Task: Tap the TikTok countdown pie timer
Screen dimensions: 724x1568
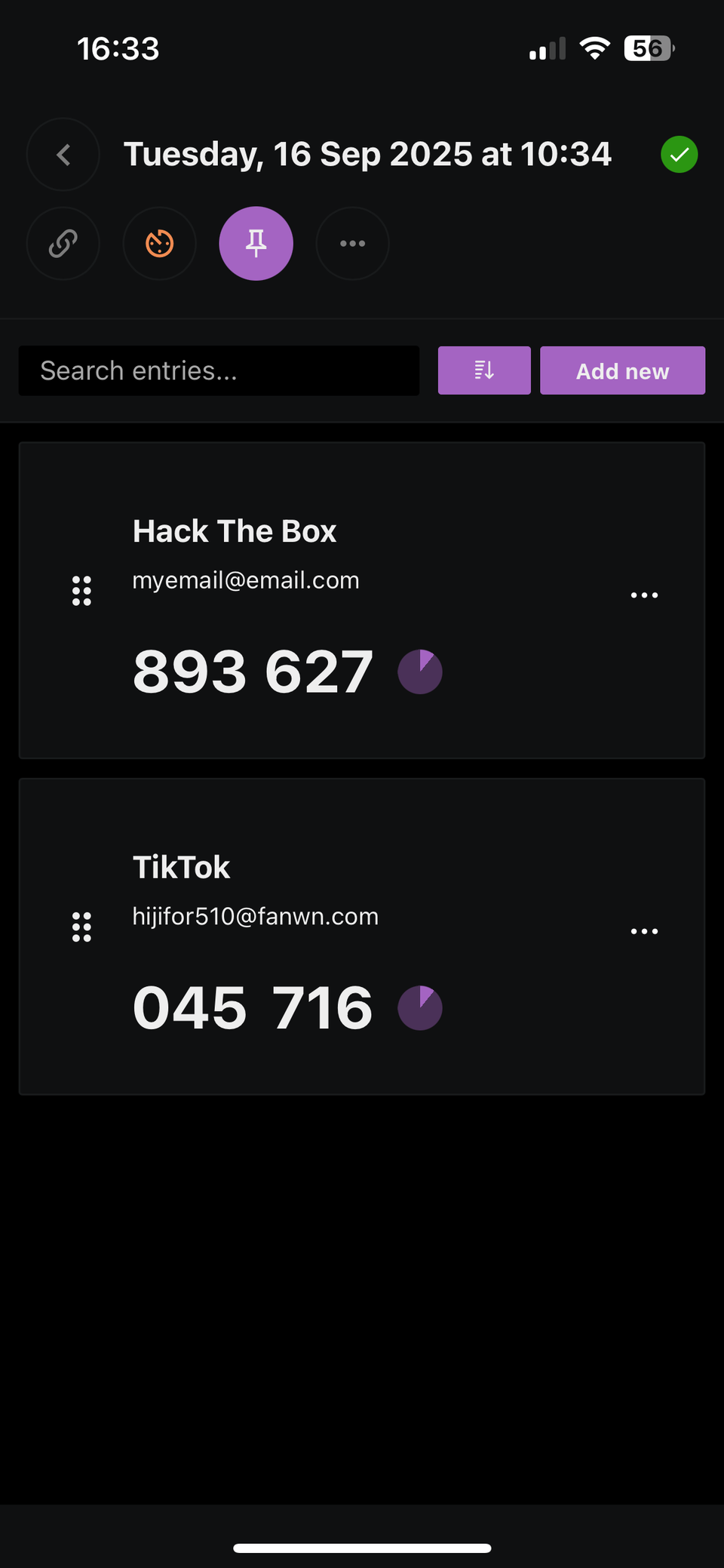Action: (420, 1008)
